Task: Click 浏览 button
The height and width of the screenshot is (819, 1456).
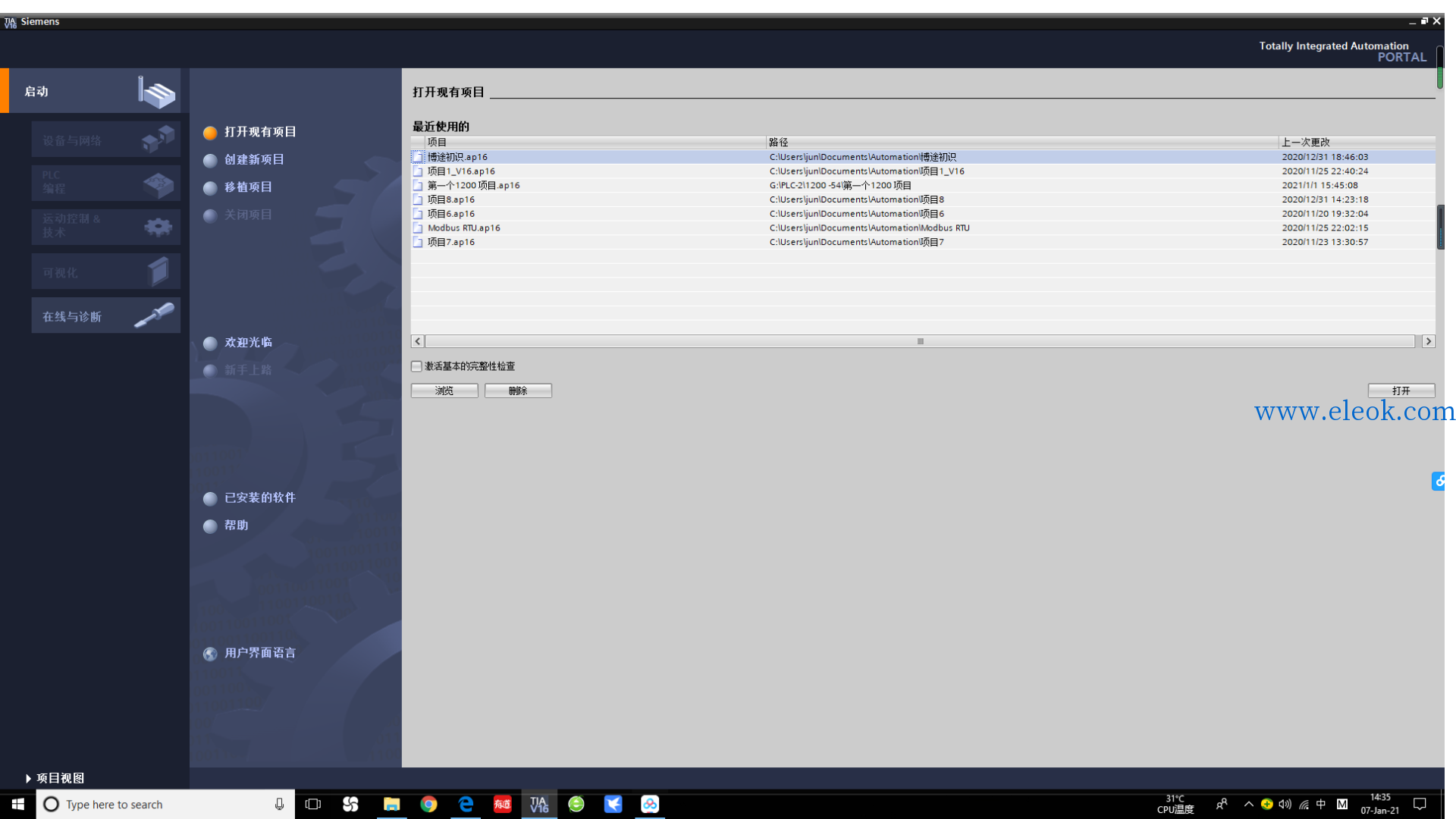Action: (444, 391)
